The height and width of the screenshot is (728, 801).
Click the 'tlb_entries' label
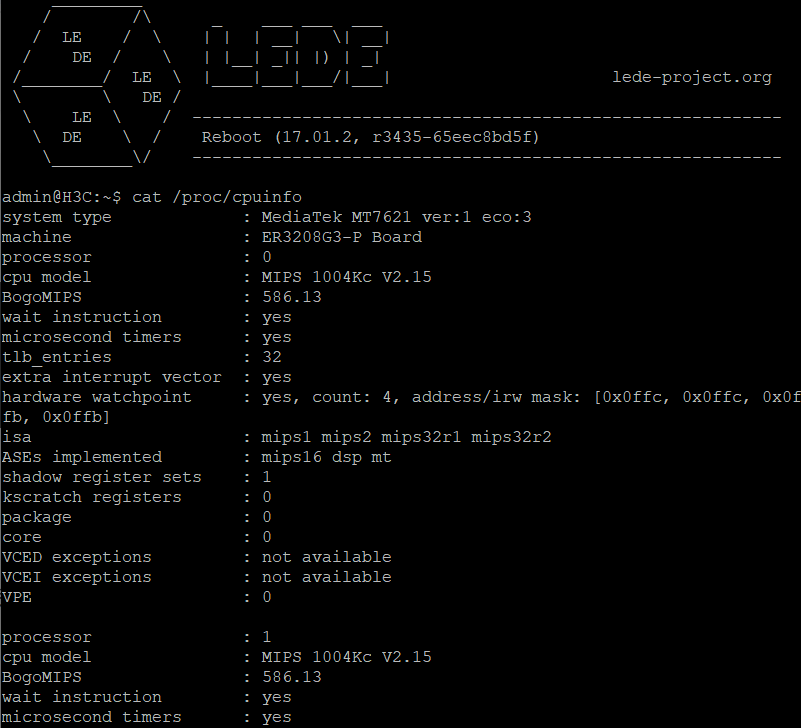57,357
